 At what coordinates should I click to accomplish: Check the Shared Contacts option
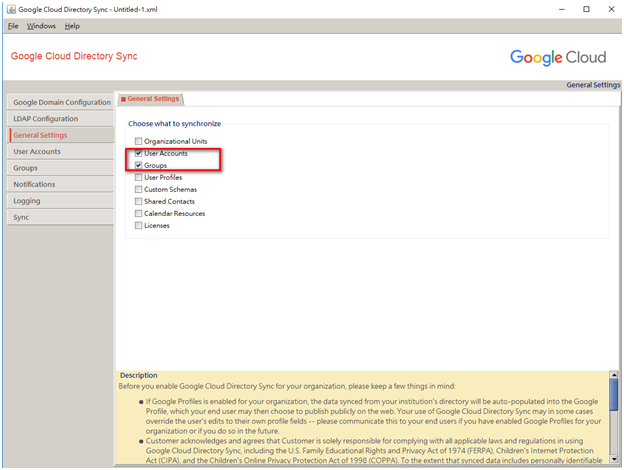pyautogui.click(x=139, y=201)
